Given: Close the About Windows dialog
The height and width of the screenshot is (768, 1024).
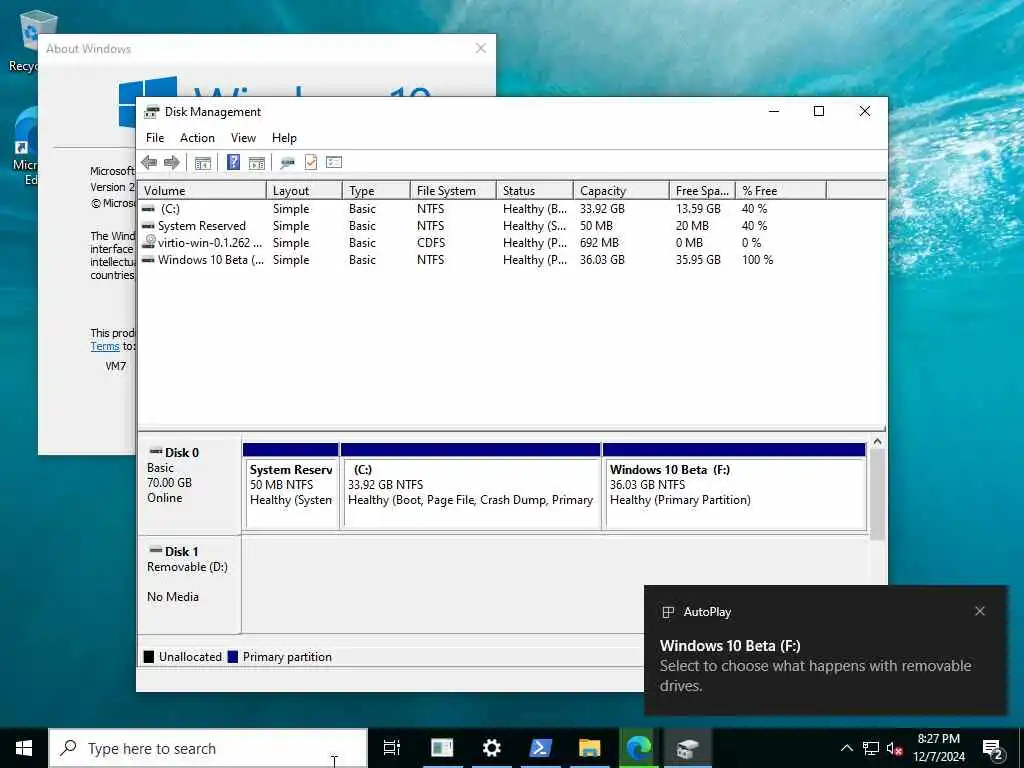Looking at the screenshot, I should point(481,48).
